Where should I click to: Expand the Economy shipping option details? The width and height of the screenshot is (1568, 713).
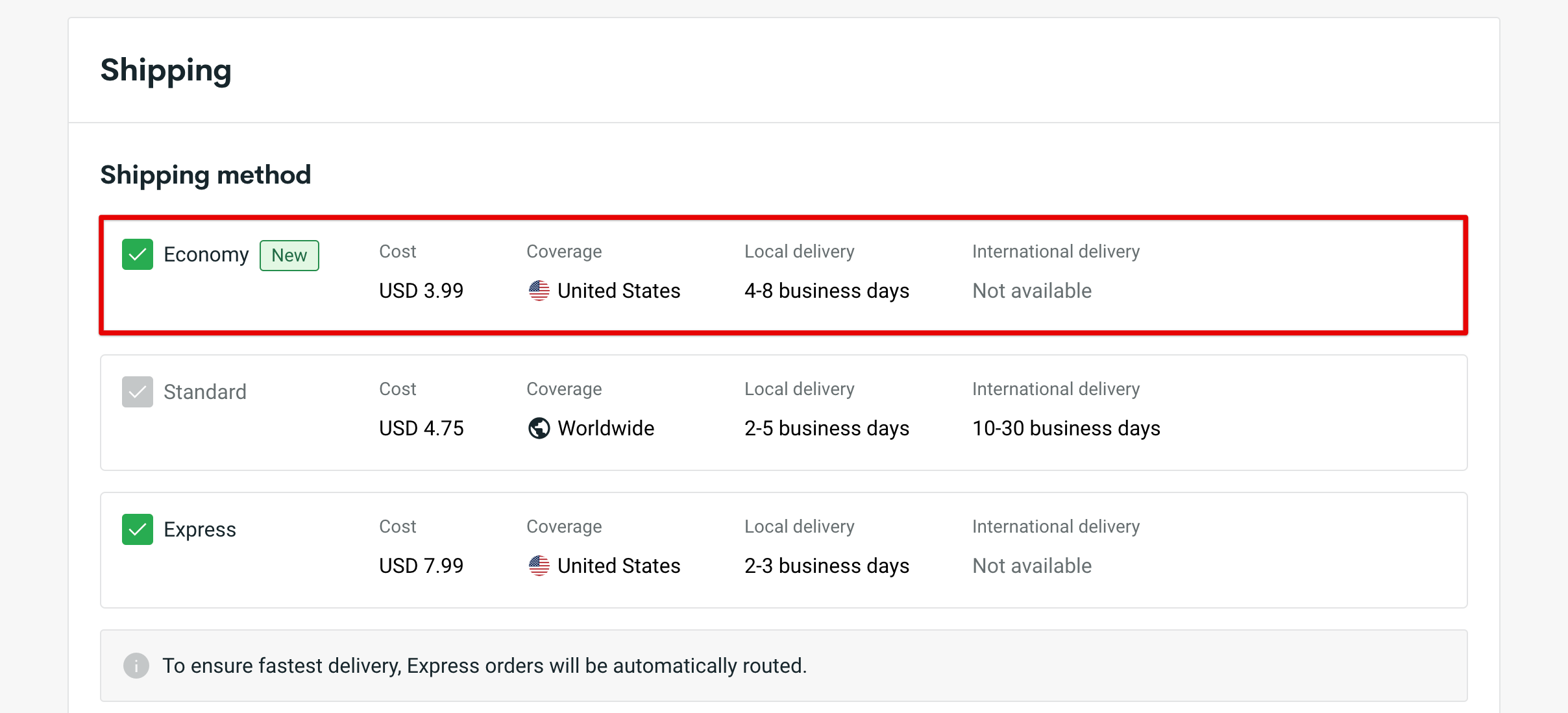[x=779, y=275]
